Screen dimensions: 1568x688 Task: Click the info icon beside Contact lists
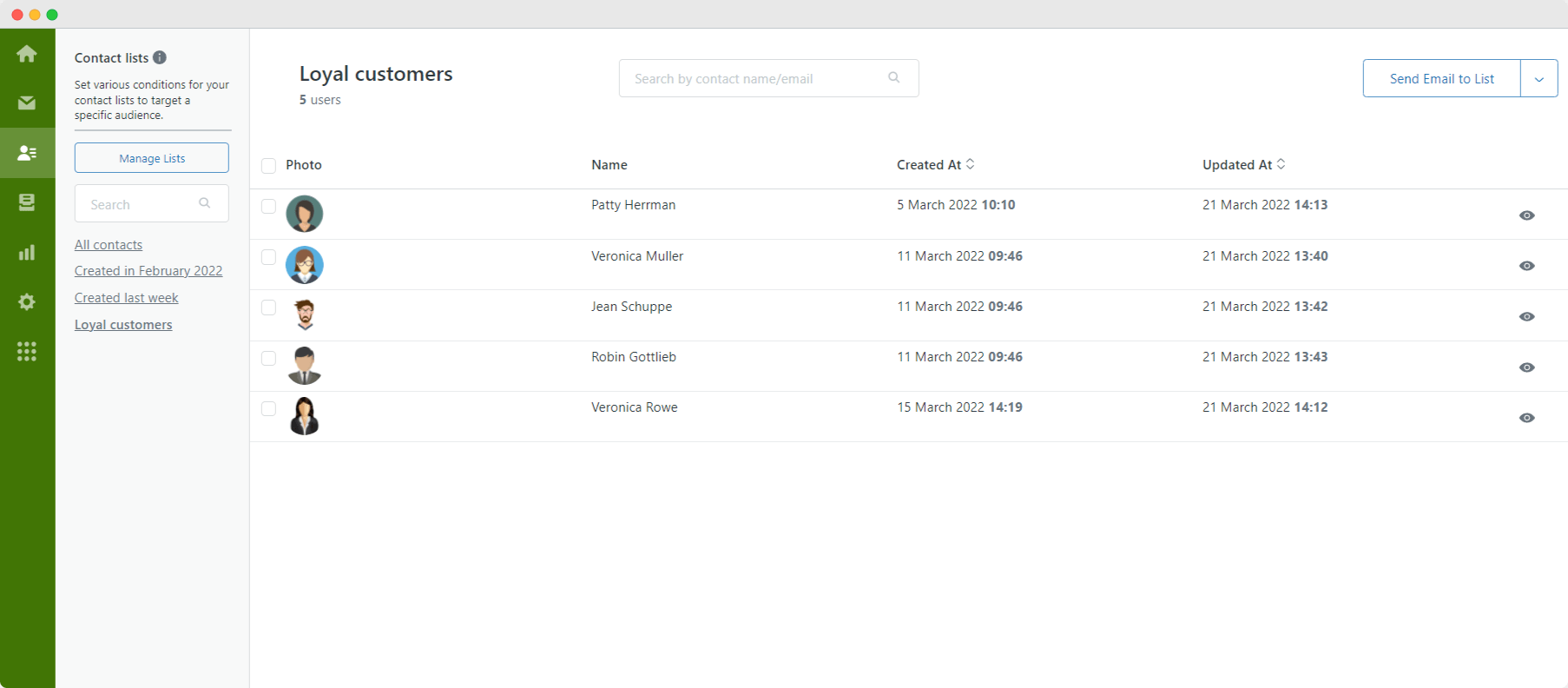(160, 57)
